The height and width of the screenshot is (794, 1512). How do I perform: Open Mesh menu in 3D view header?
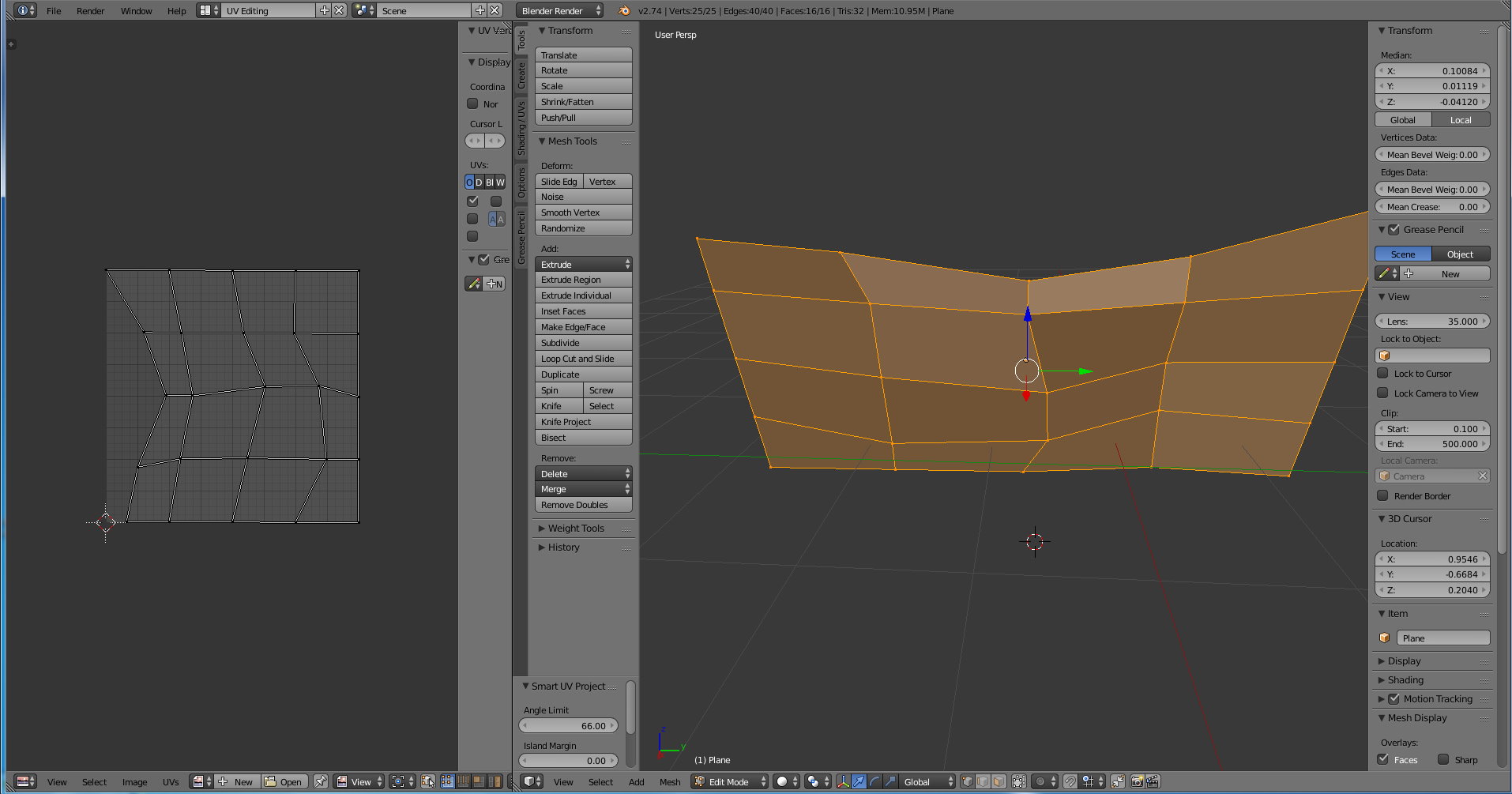pyautogui.click(x=670, y=782)
